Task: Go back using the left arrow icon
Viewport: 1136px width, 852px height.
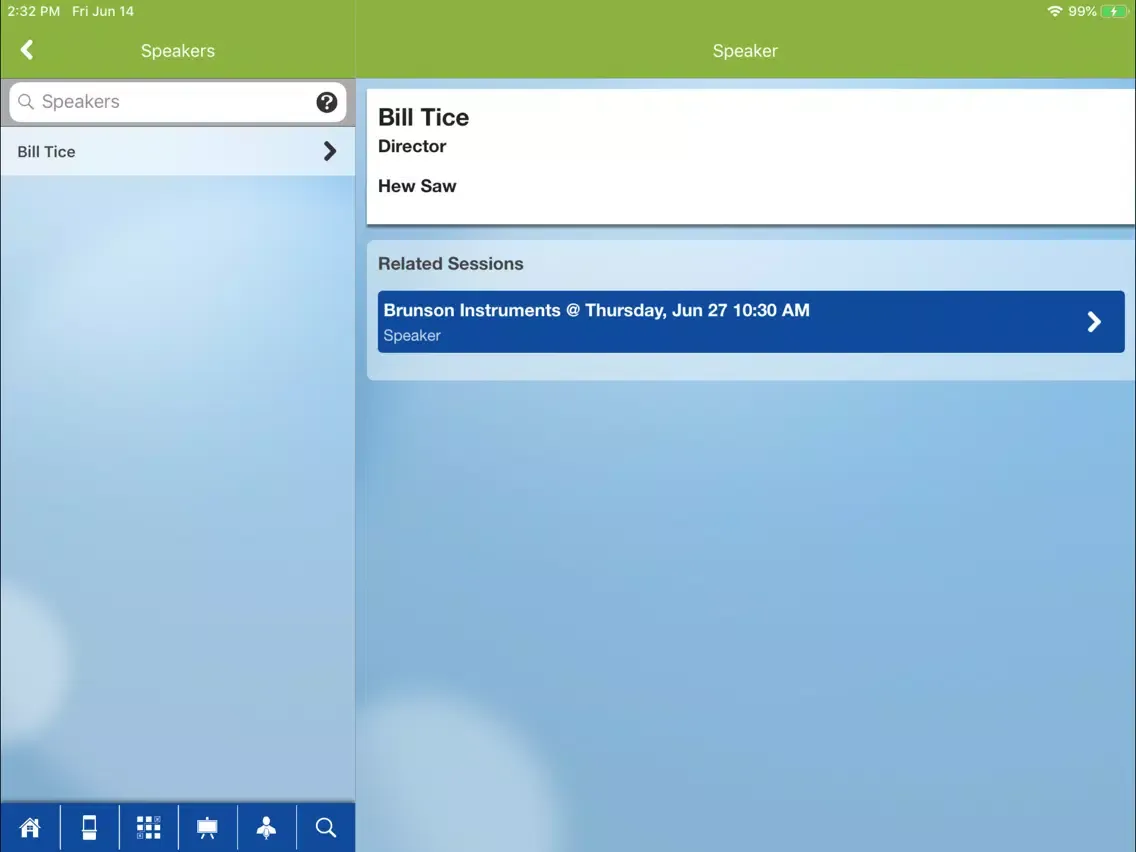Action: [x=27, y=50]
